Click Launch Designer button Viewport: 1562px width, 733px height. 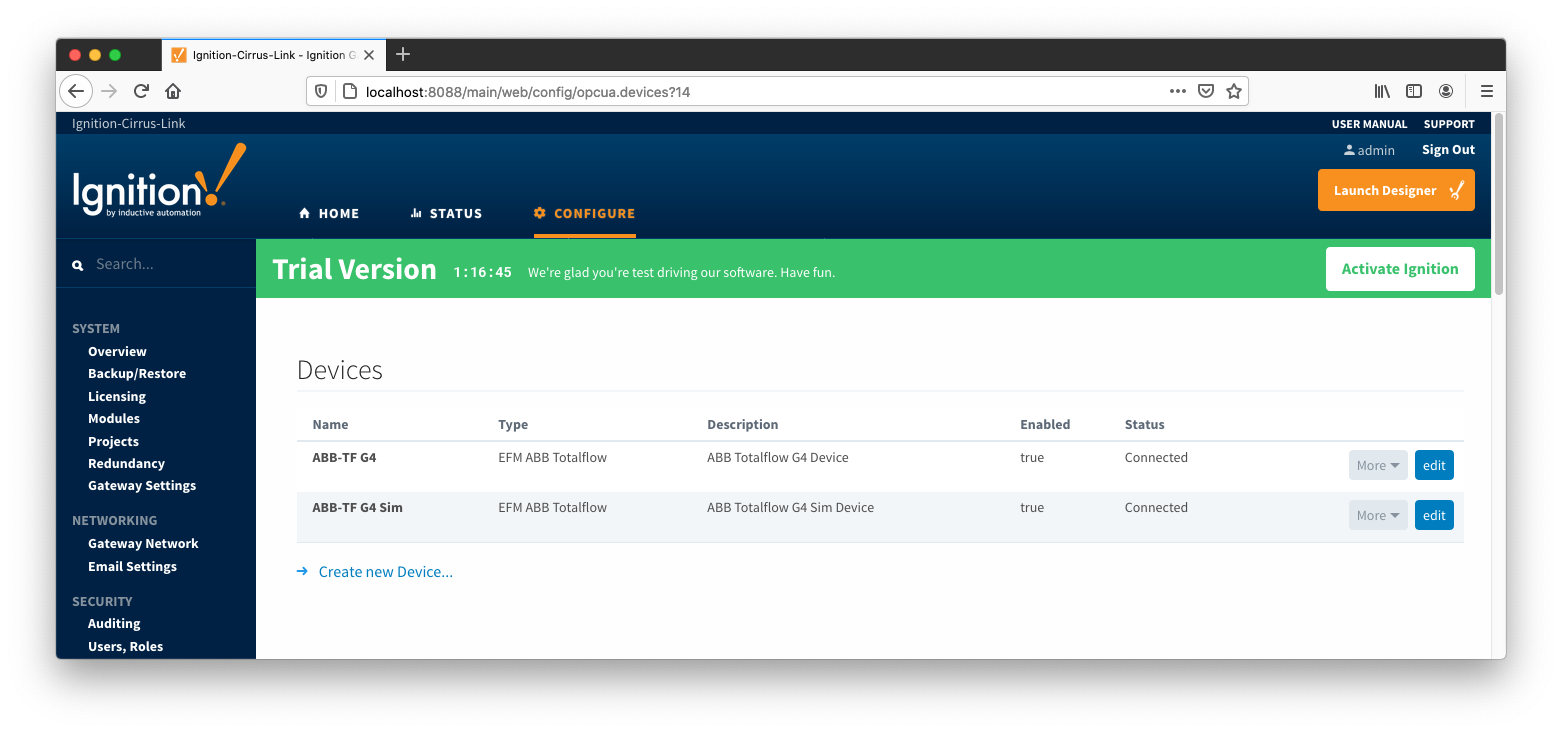tap(1396, 190)
